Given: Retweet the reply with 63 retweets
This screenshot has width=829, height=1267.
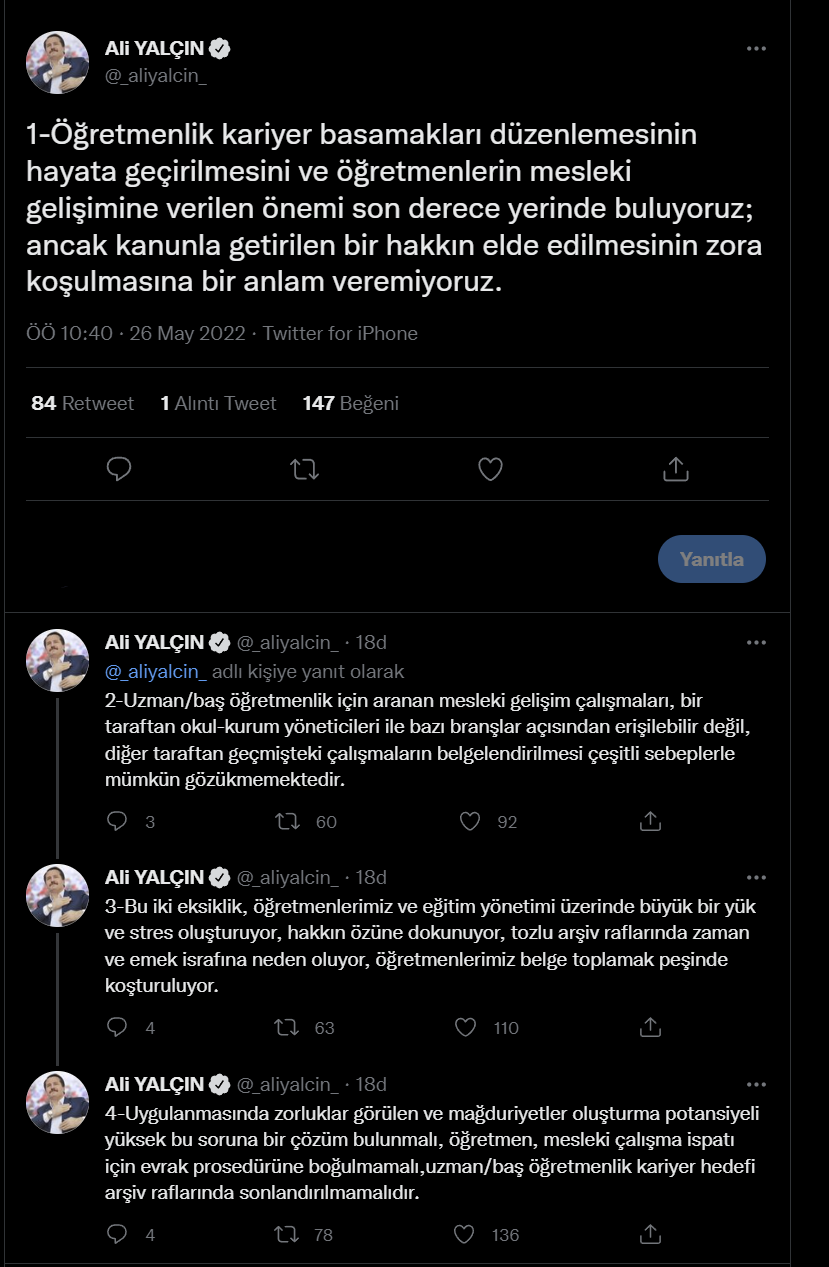Looking at the screenshot, I should tap(287, 1027).
